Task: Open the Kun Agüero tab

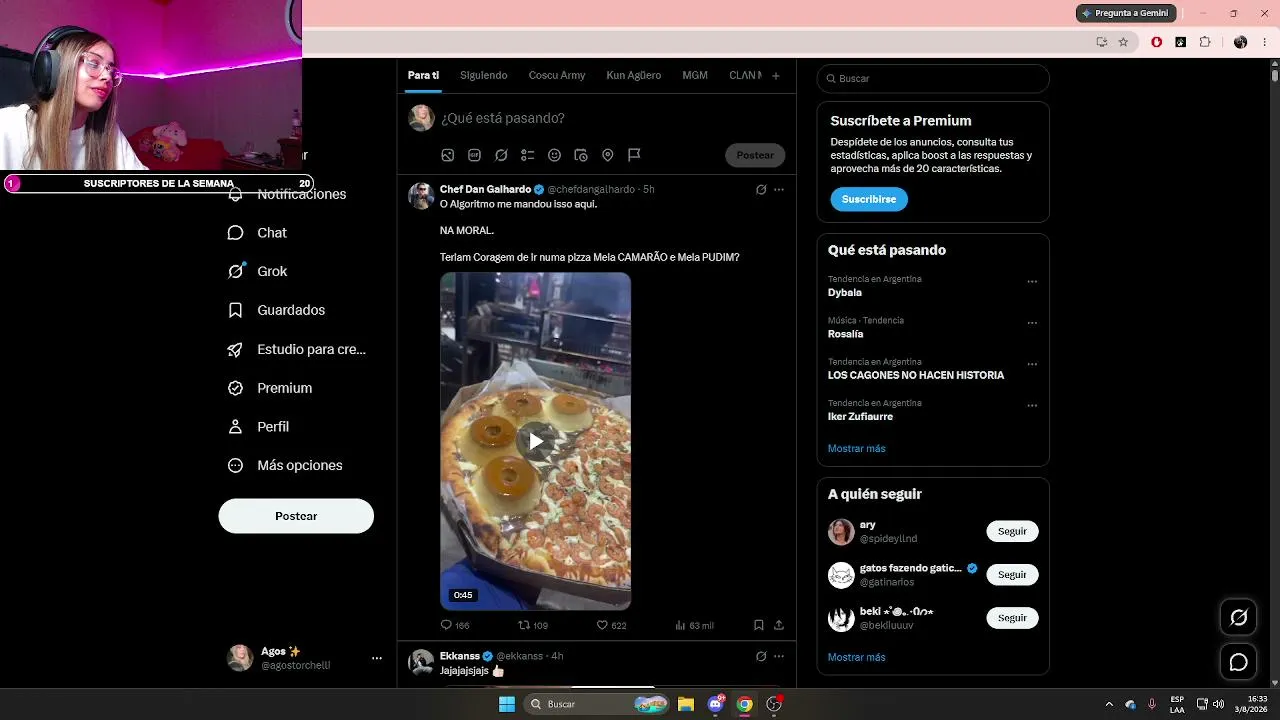Action: 634,75
